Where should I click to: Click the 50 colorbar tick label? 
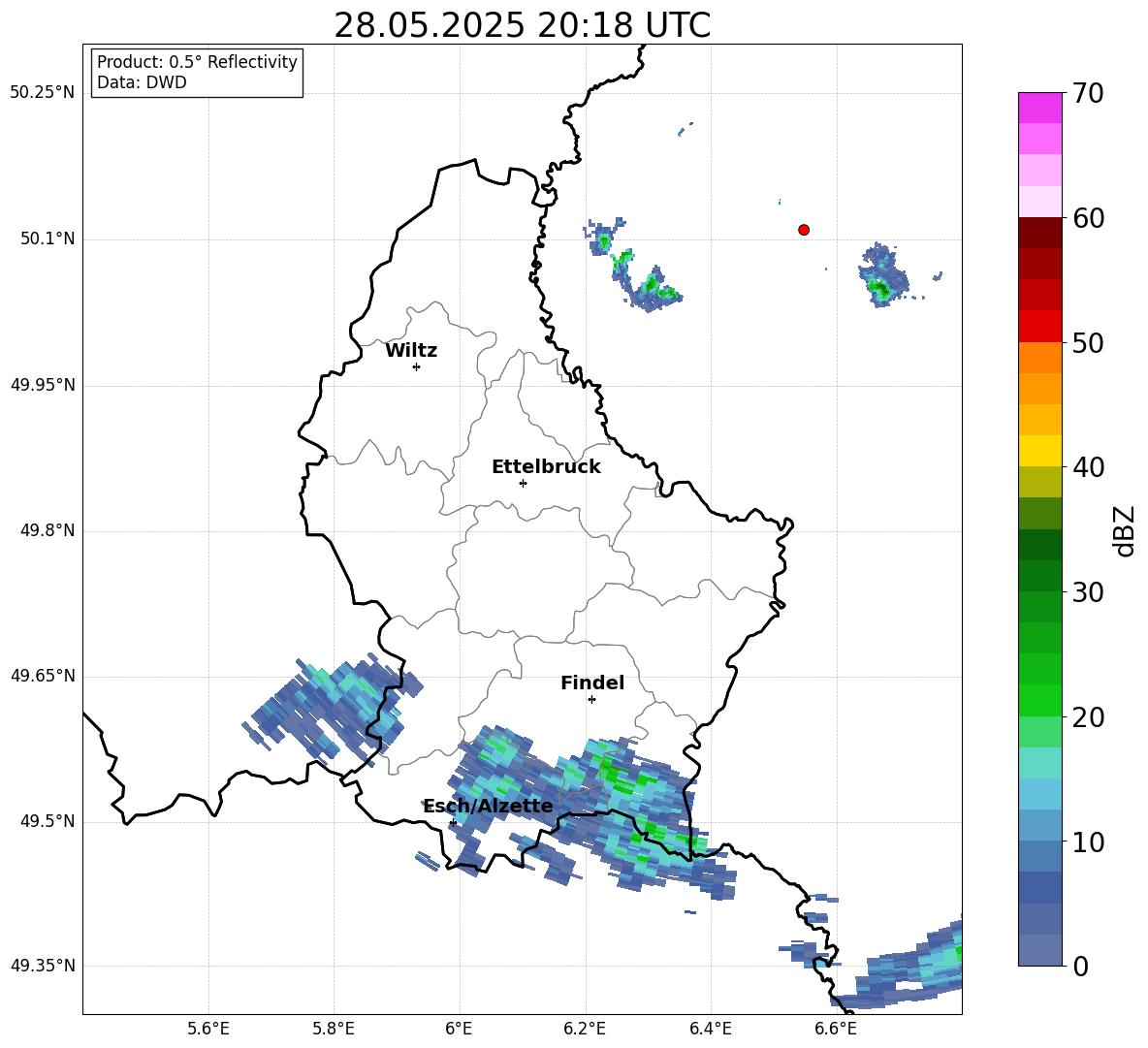[x=1088, y=343]
